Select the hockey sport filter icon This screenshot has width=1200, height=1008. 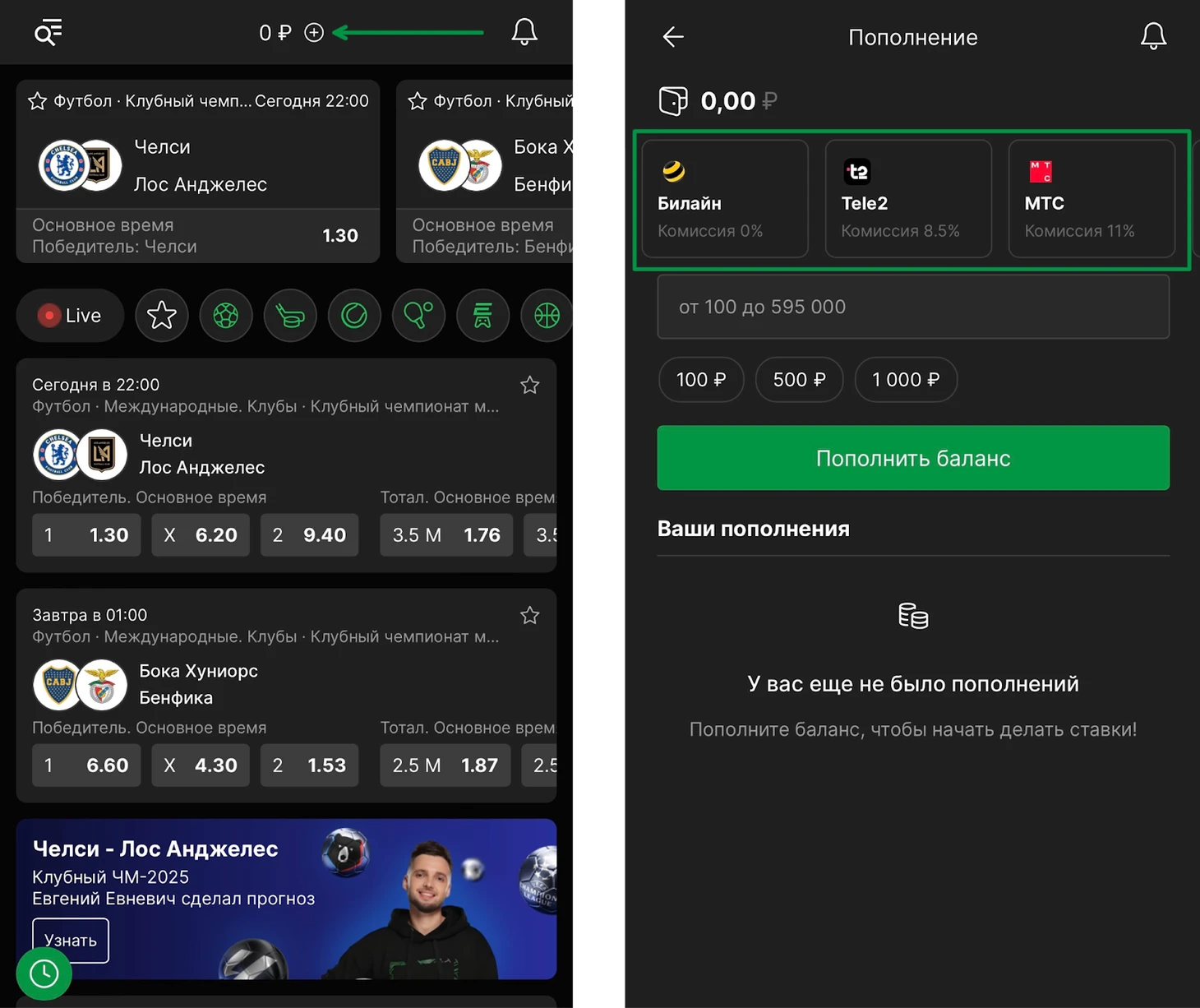click(290, 315)
